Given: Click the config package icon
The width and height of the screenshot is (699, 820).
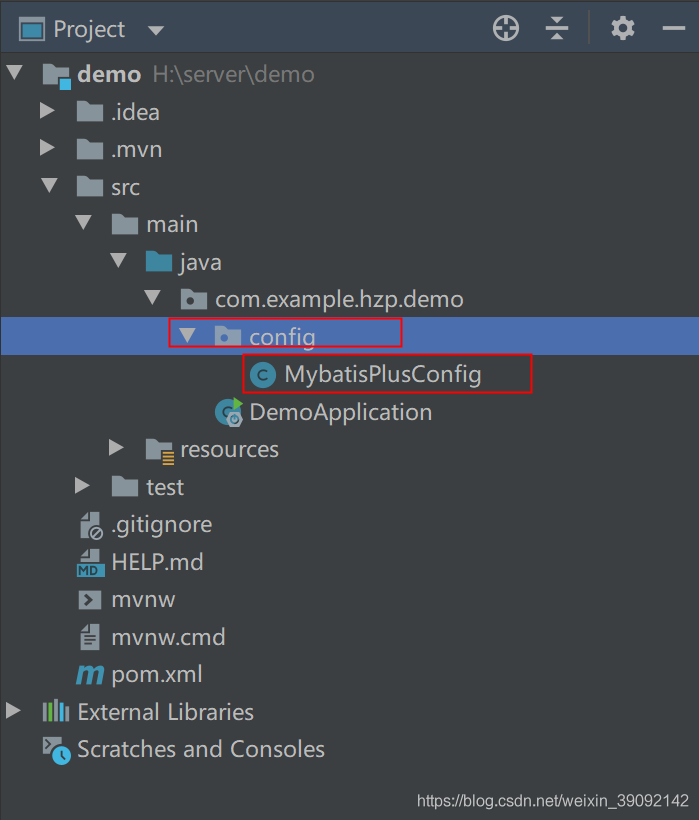Looking at the screenshot, I should [227, 336].
